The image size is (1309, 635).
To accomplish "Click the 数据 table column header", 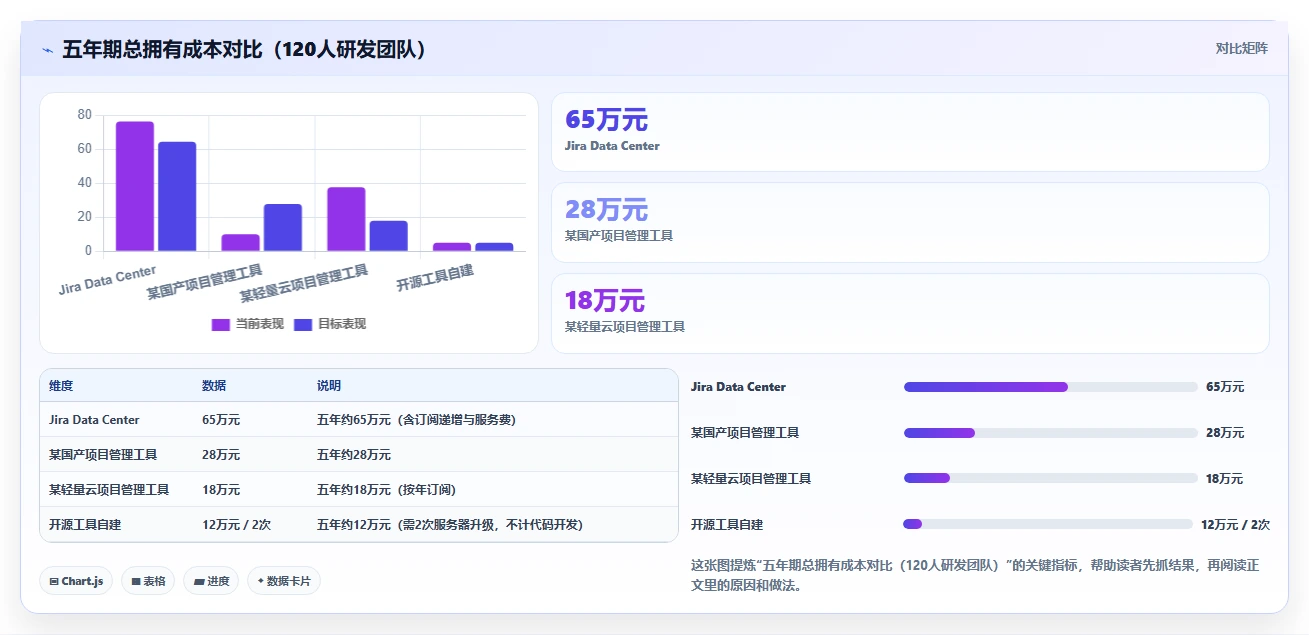I will point(214,386).
